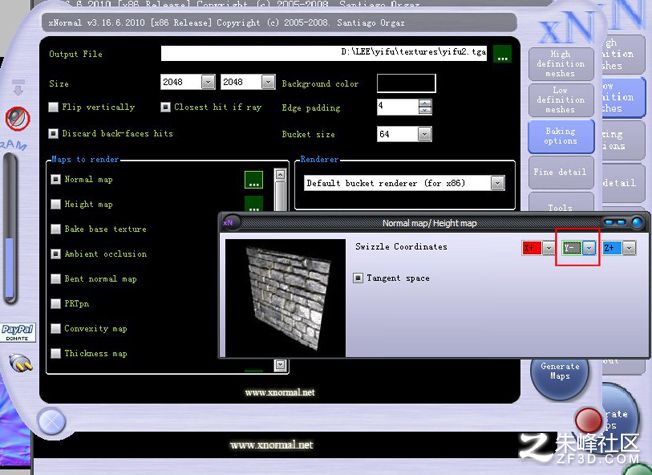652x475 pixels.
Task: Click the red prohibited globe icon
Action: (x=17, y=118)
